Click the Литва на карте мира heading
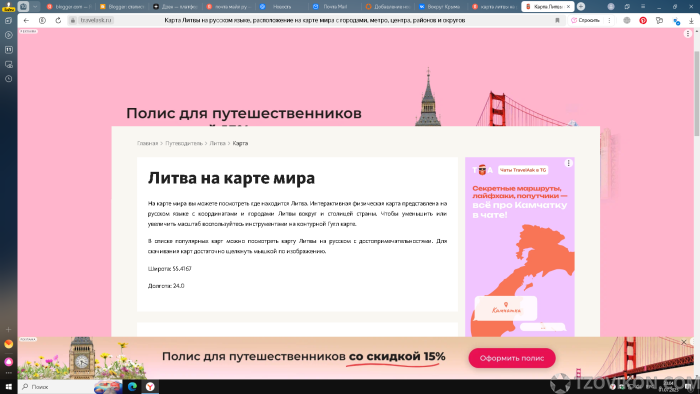This screenshot has height=394, width=700. click(231, 178)
